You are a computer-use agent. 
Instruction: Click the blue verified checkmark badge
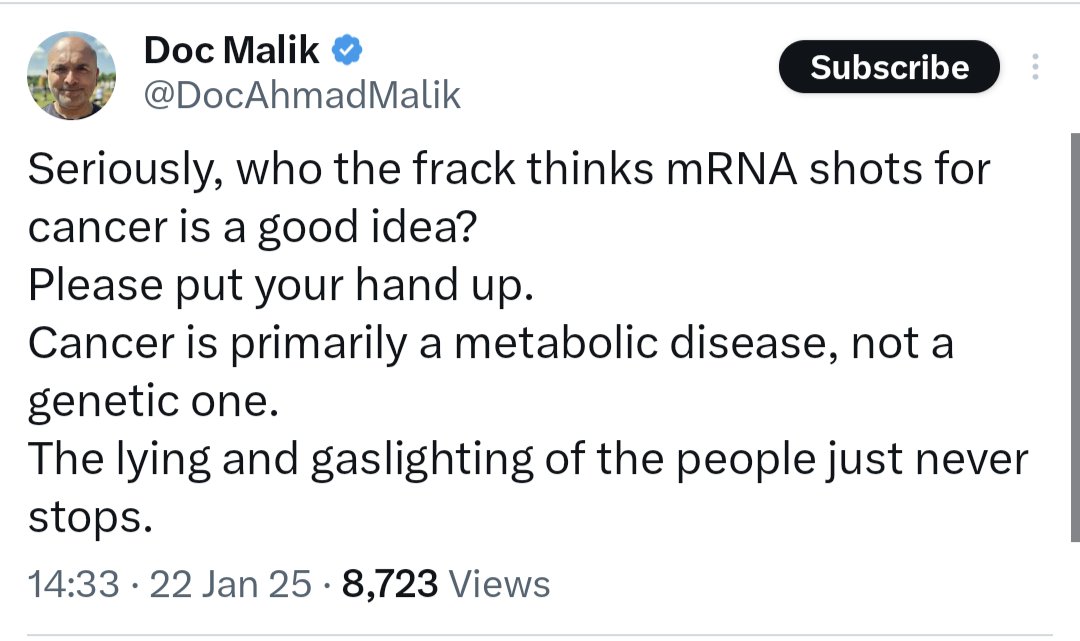coord(348,50)
